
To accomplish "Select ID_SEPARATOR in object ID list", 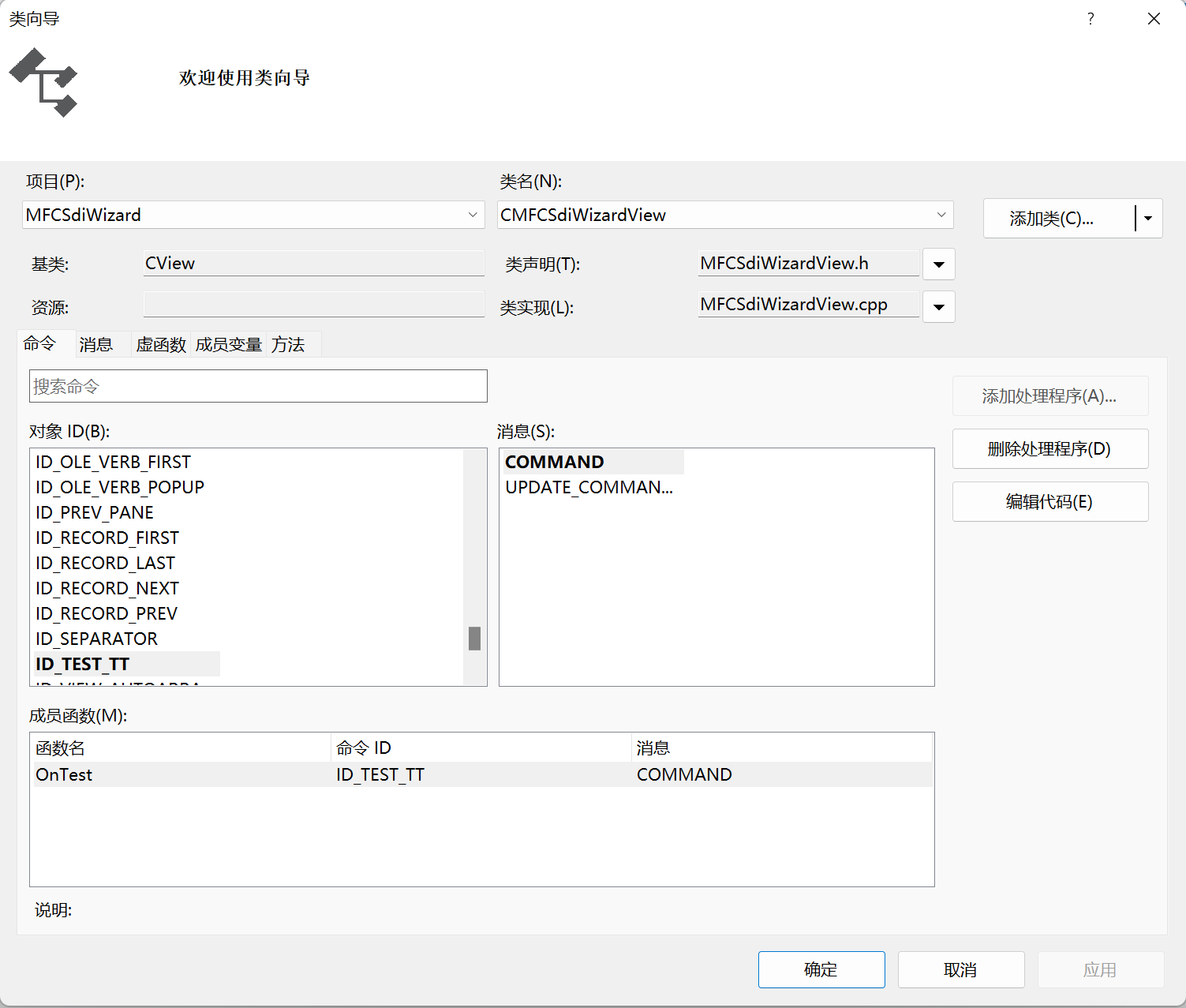I will click(x=96, y=639).
